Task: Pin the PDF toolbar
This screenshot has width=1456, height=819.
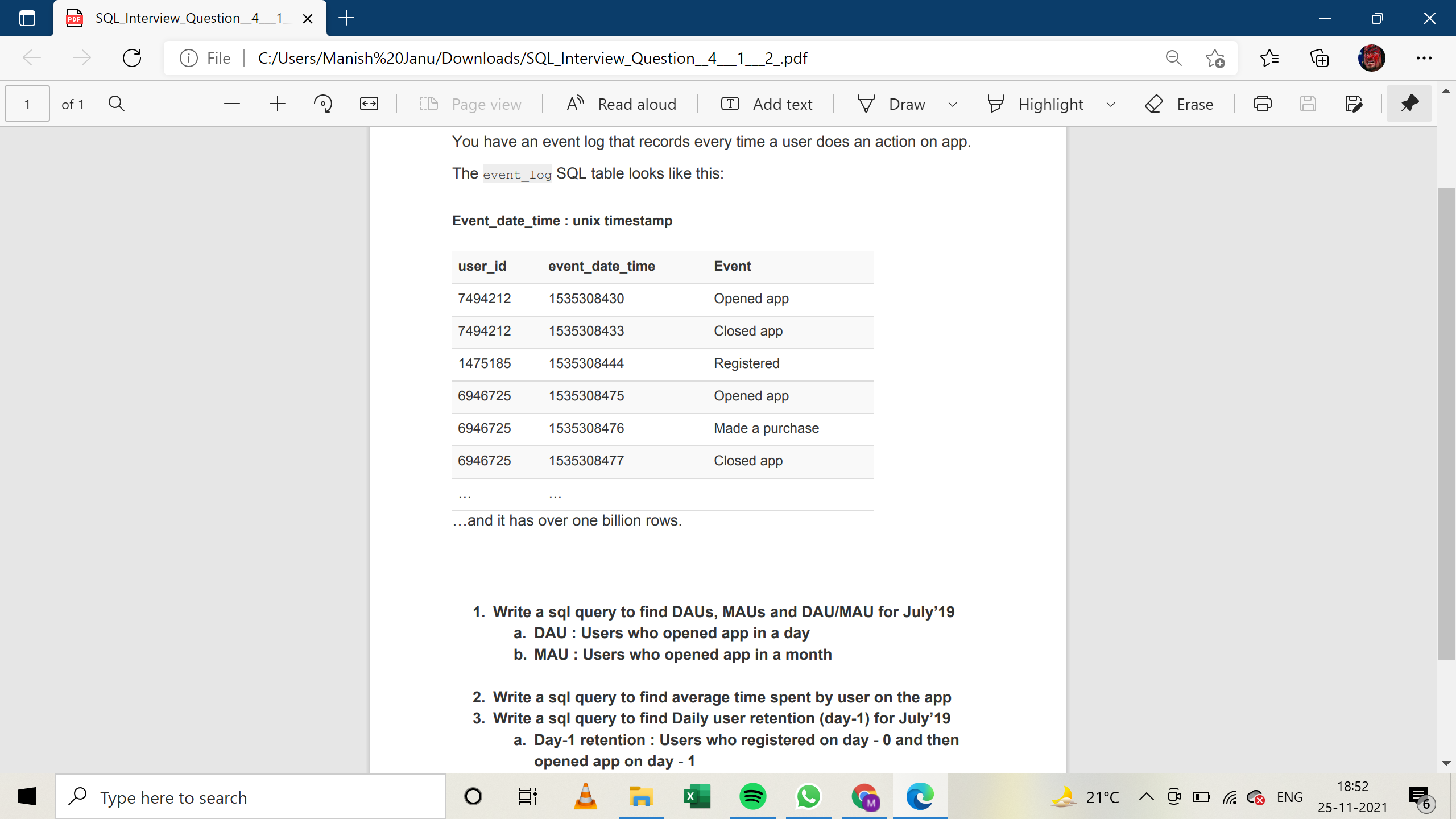Action: click(1409, 104)
